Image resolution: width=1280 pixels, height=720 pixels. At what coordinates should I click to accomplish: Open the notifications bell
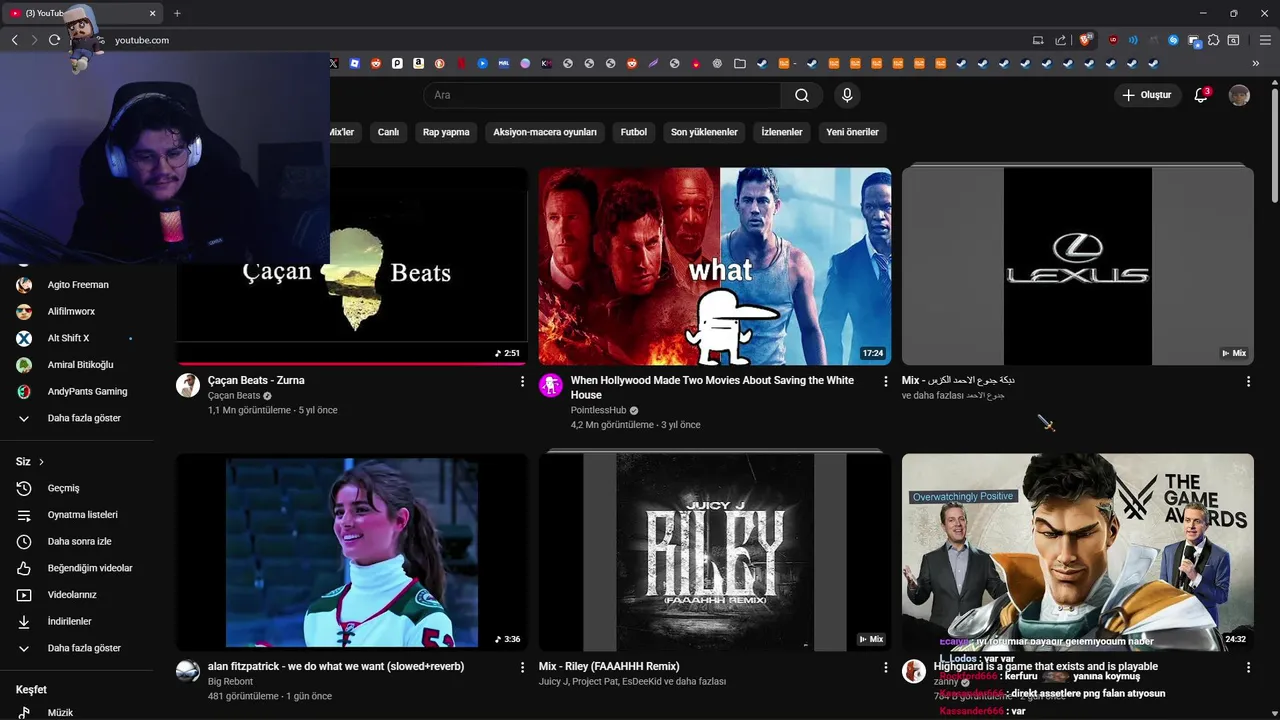click(1201, 95)
